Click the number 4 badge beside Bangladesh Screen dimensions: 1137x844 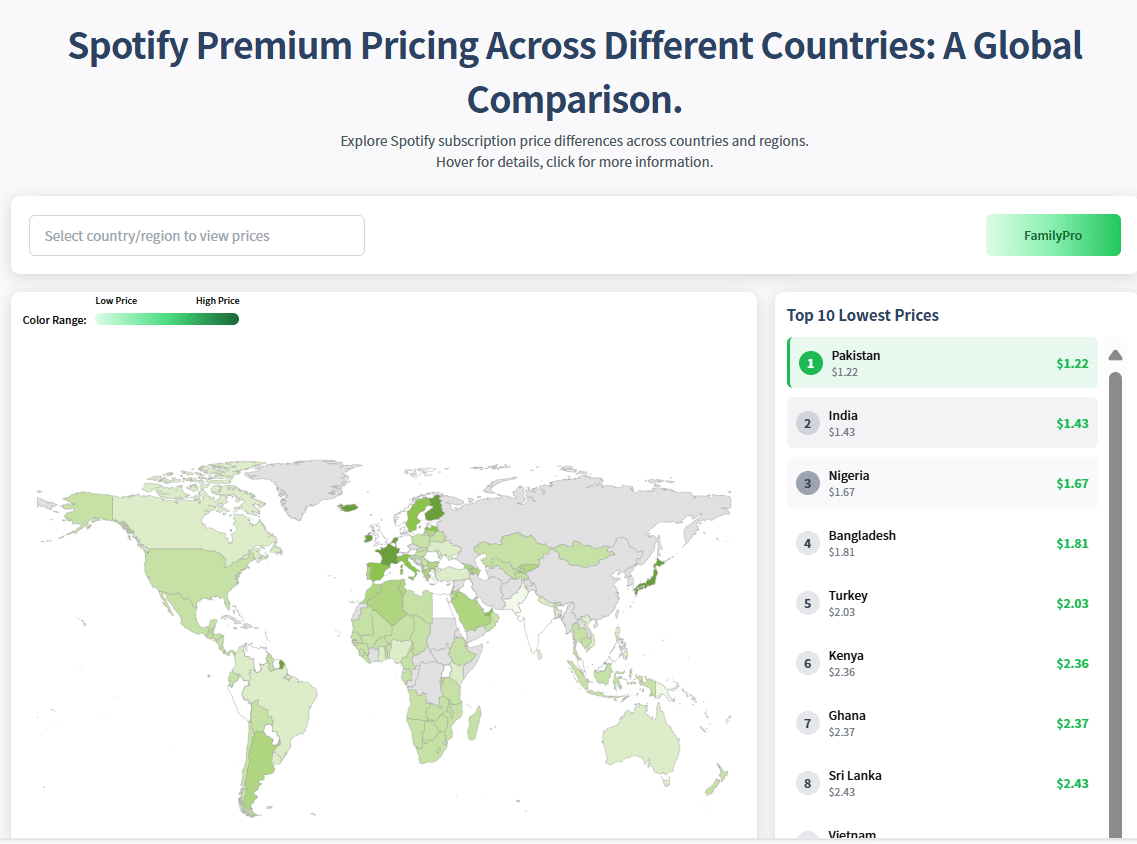(x=807, y=543)
